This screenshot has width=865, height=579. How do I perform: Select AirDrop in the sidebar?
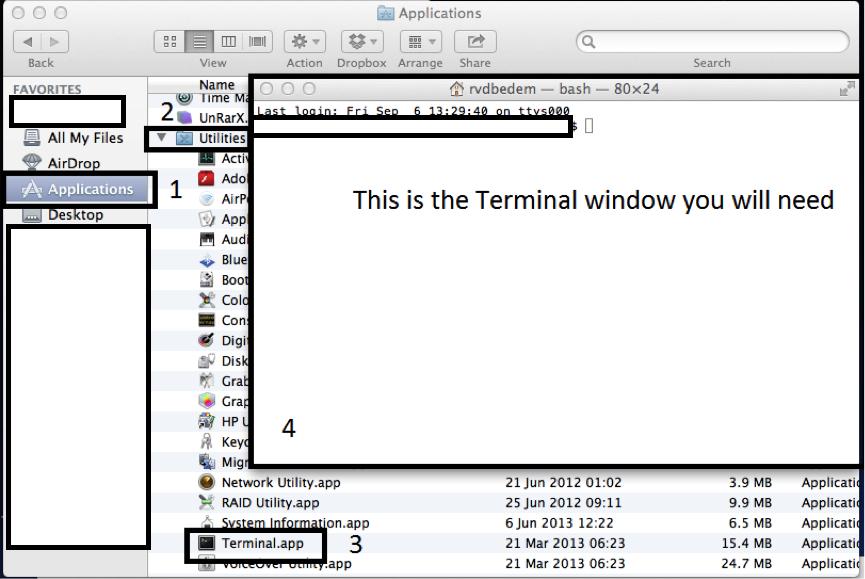point(73,163)
